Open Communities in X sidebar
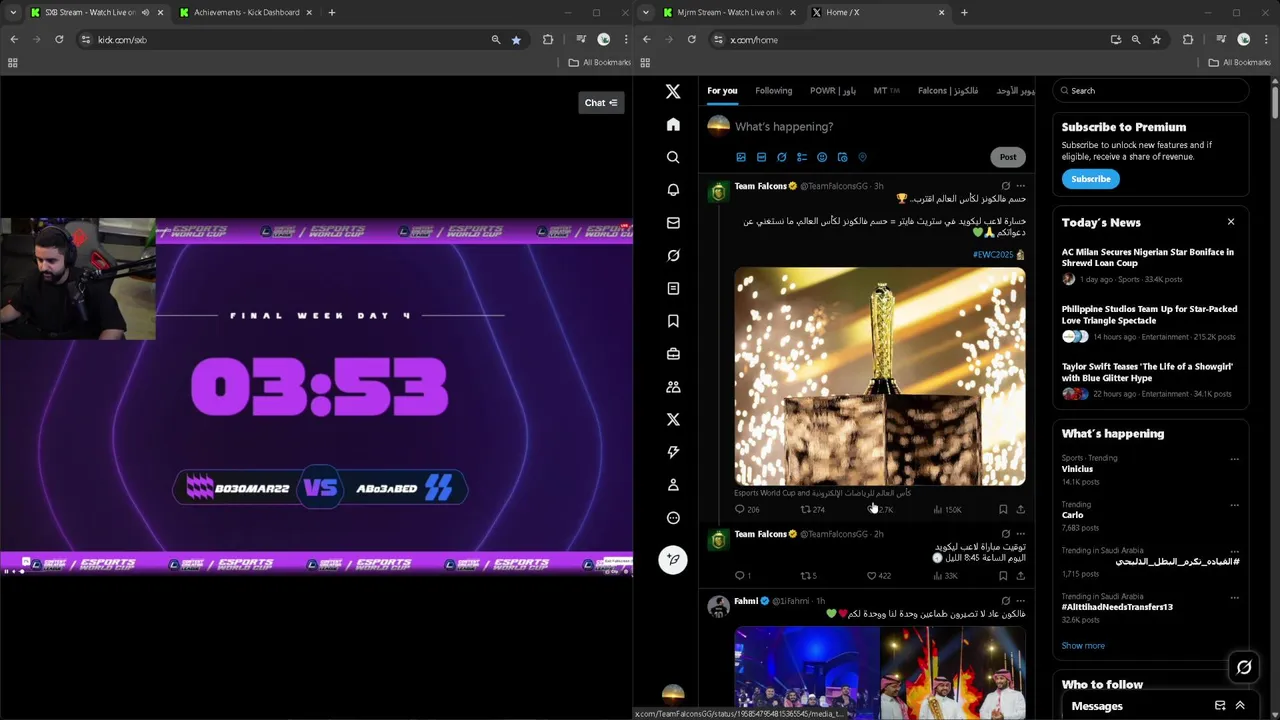This screenshot has width=1280, height=720. [x=673, y=387]
